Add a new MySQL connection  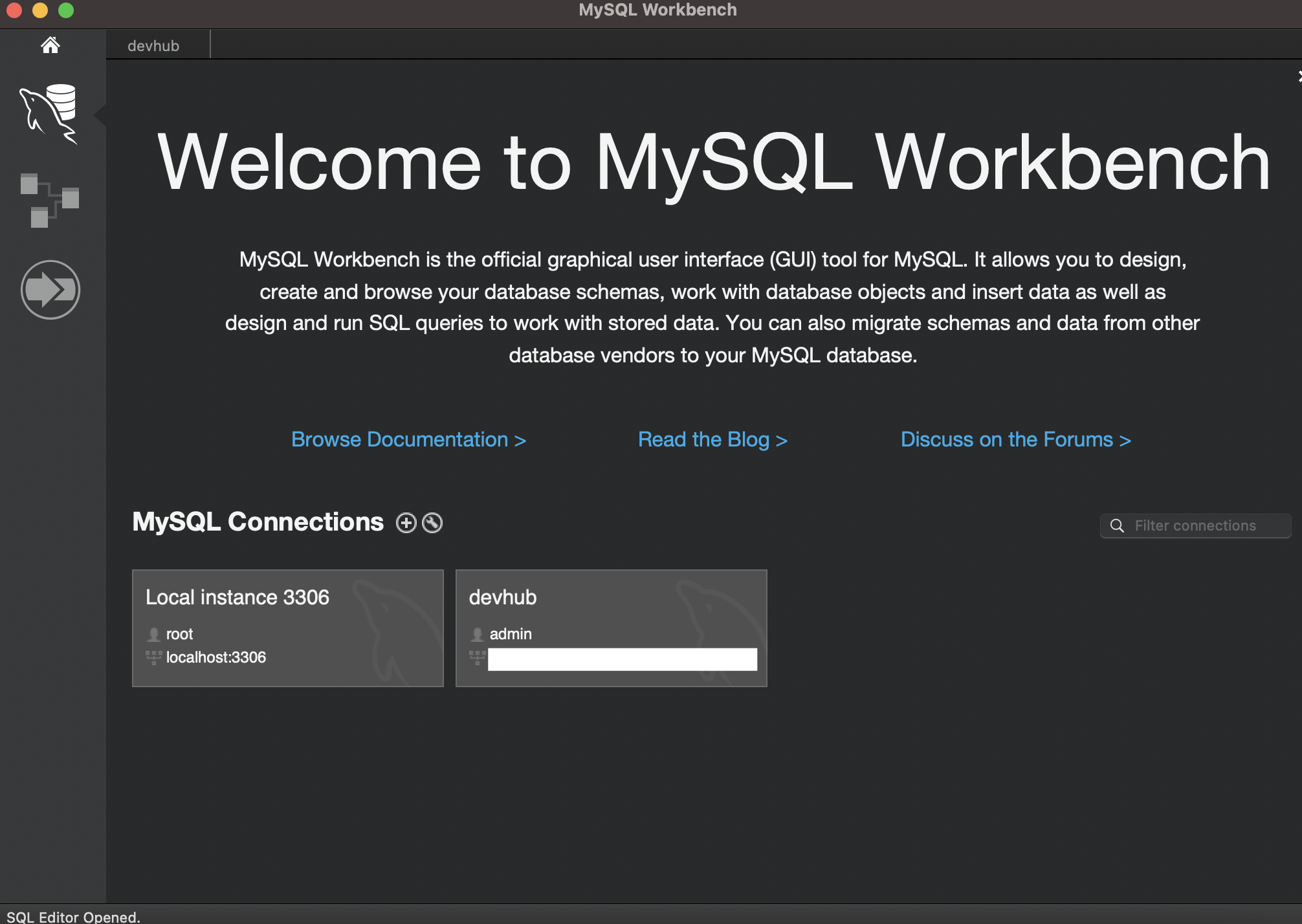(406, 523)
